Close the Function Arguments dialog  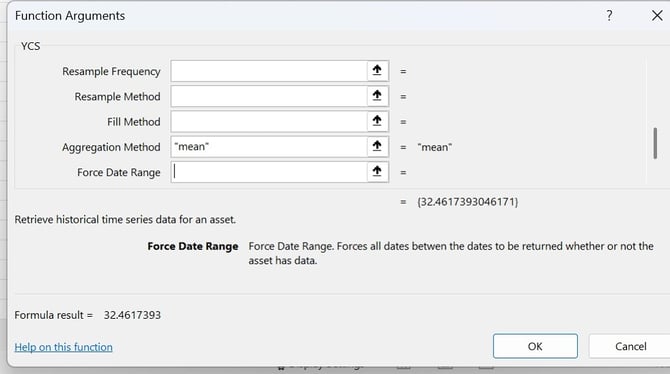(657, 16)
